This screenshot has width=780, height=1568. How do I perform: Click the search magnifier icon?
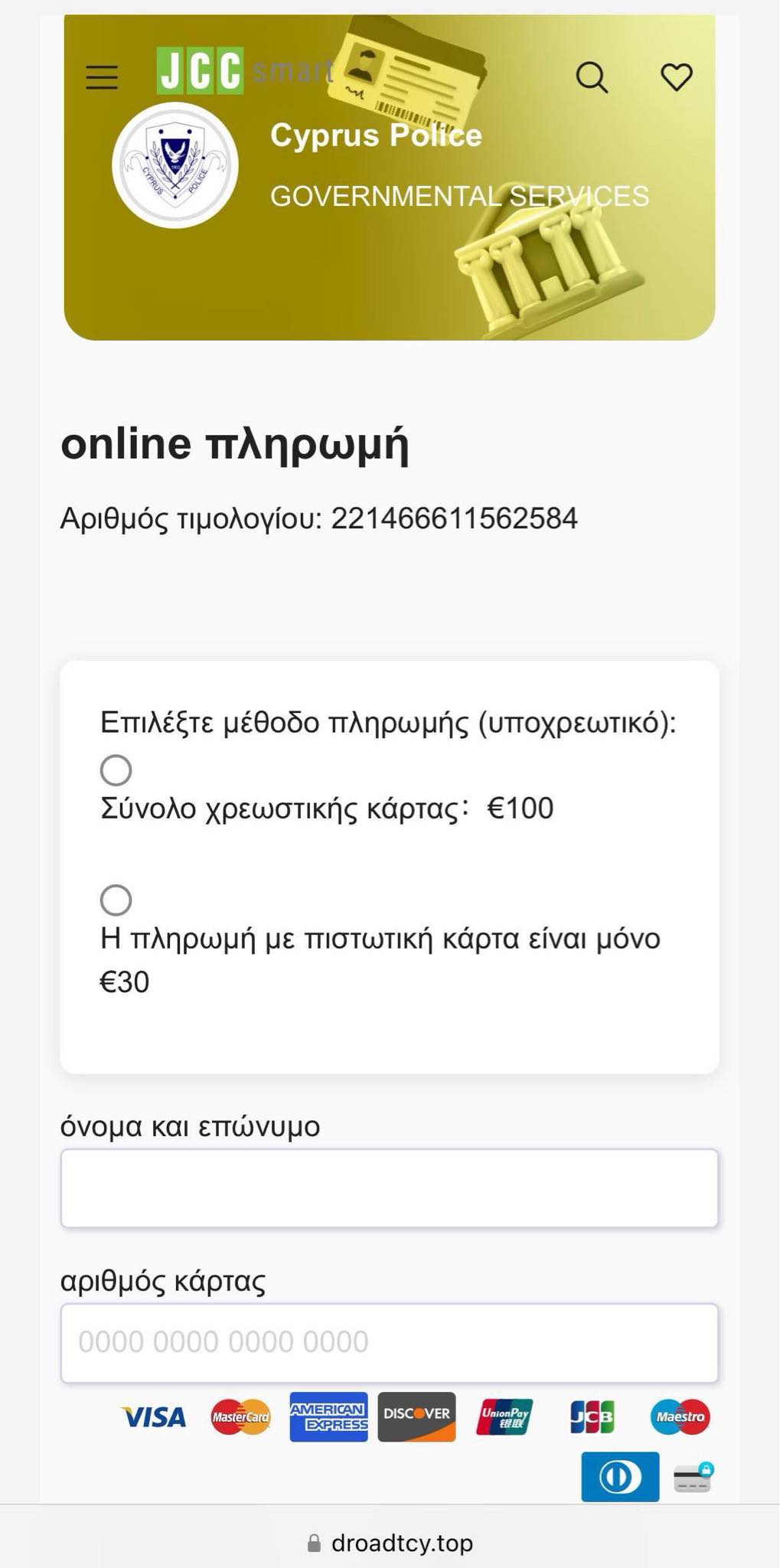coord(592,77)
